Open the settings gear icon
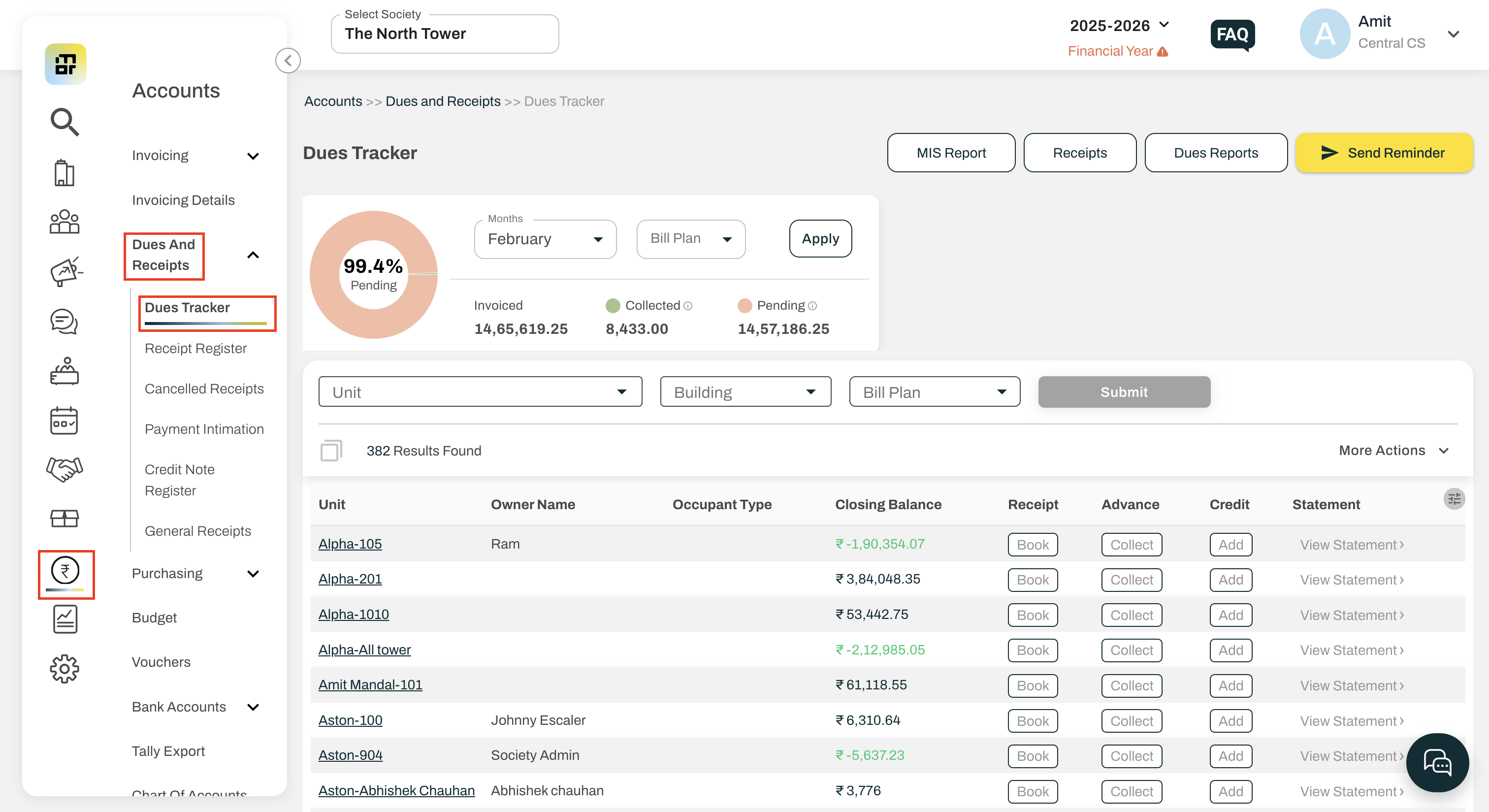This screenshot has height=812, width=1489. point(64,669)
